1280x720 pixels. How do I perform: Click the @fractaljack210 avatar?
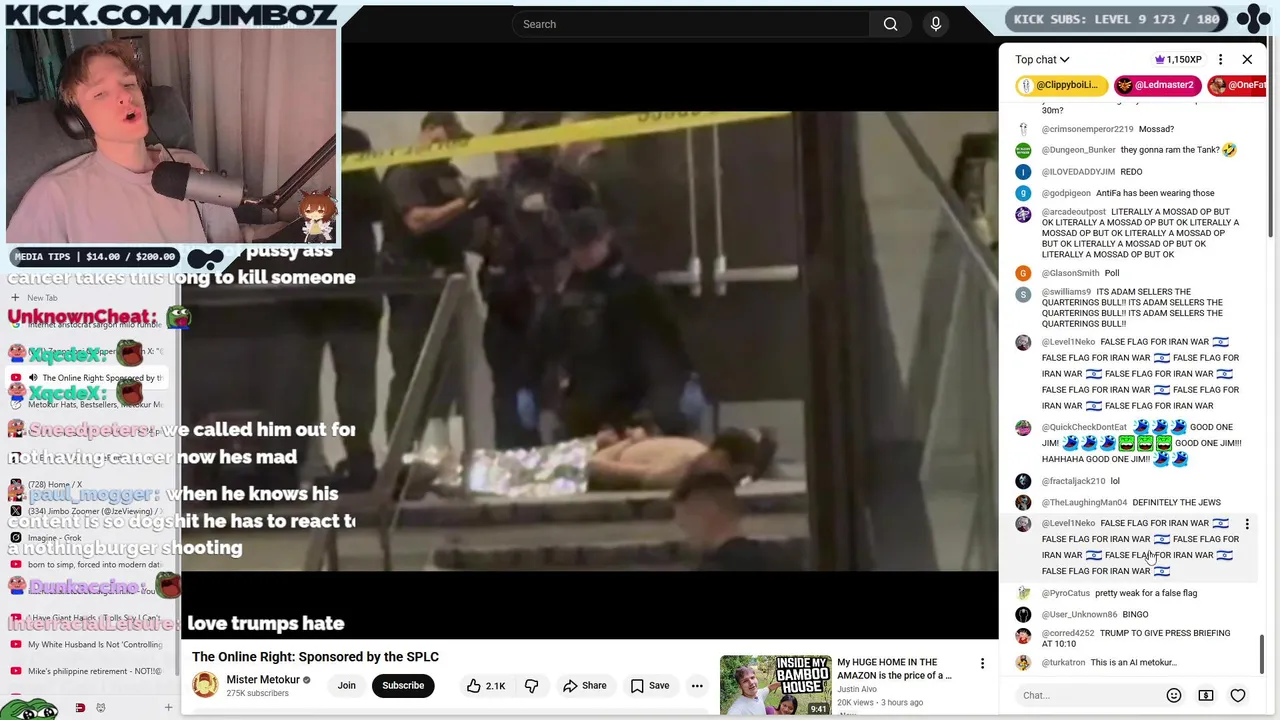tap(1023, 481)
